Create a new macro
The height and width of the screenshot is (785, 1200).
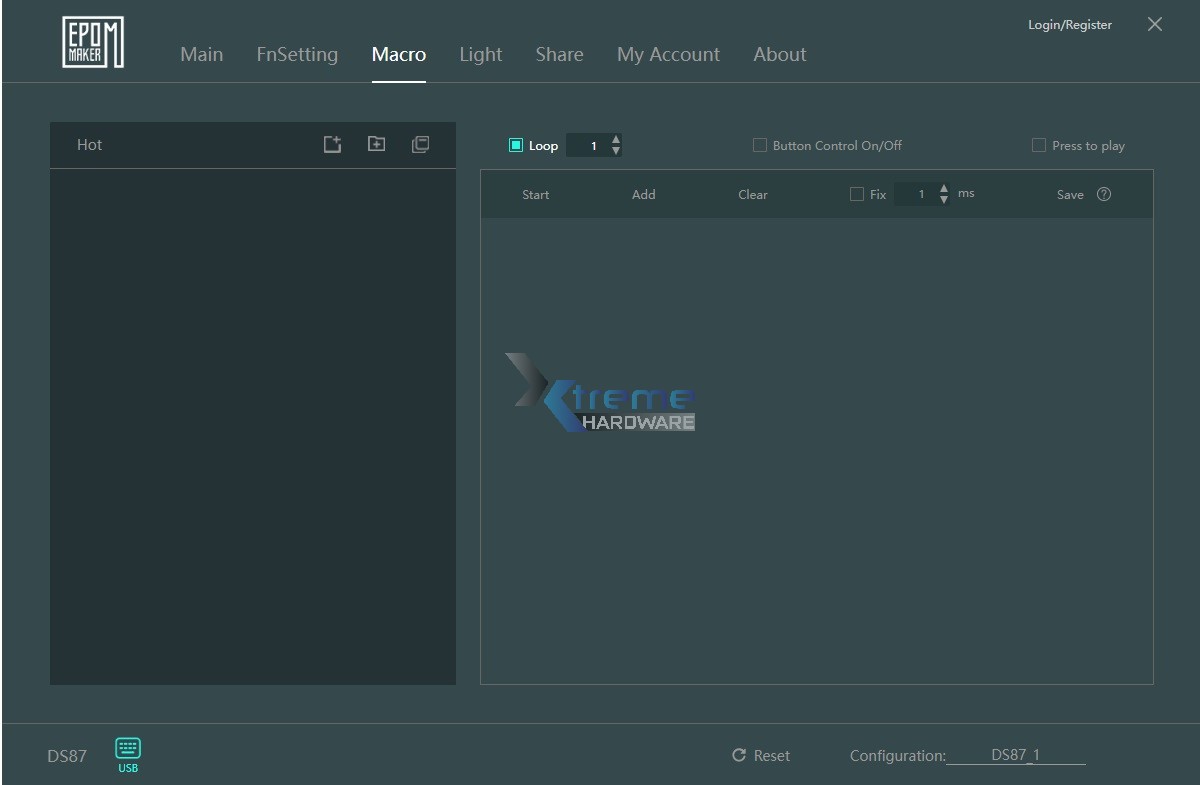pos(331,144)
